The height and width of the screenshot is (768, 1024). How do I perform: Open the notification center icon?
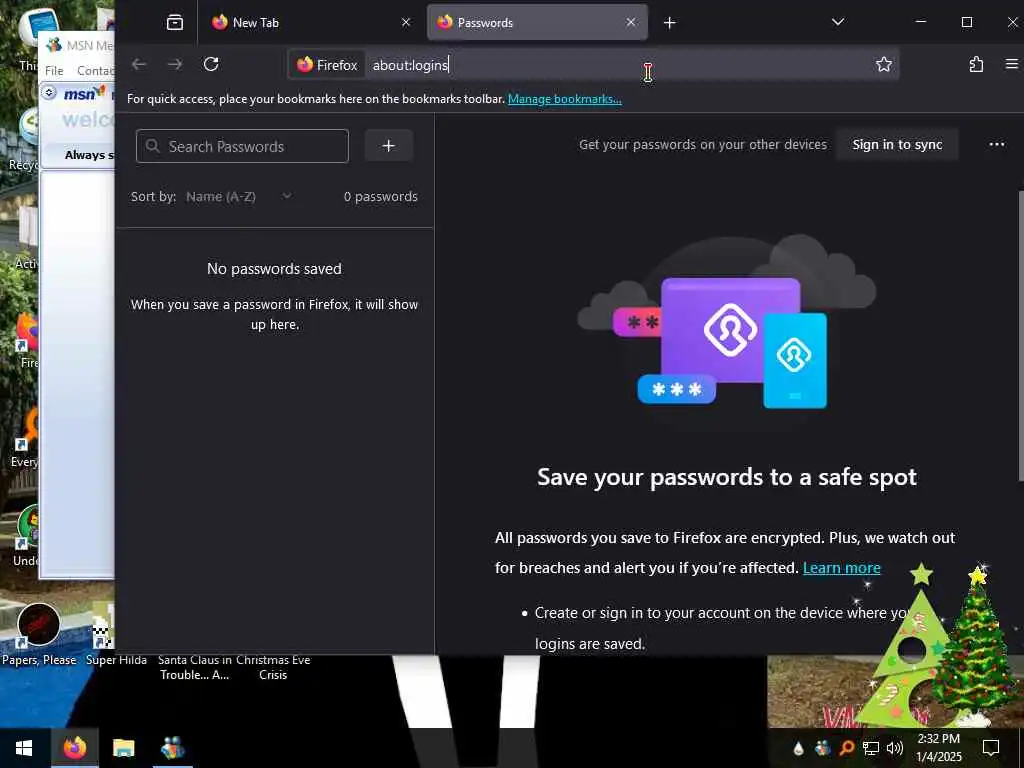click(x=991, y=748)
